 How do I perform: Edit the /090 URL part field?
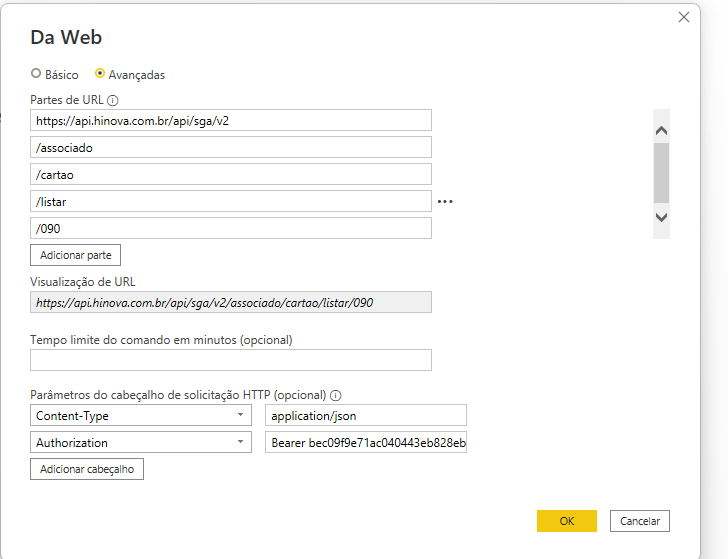click(x=231, y=228)
